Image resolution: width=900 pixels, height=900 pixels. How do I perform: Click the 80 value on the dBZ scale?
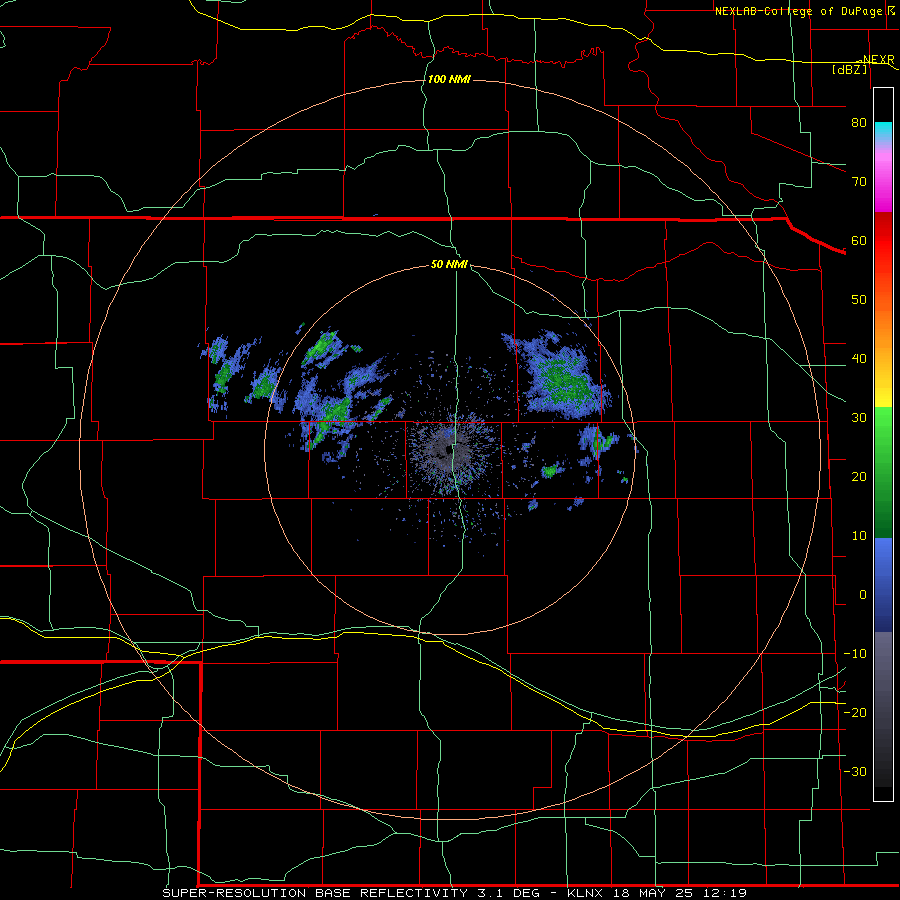(x=859, y=123)
